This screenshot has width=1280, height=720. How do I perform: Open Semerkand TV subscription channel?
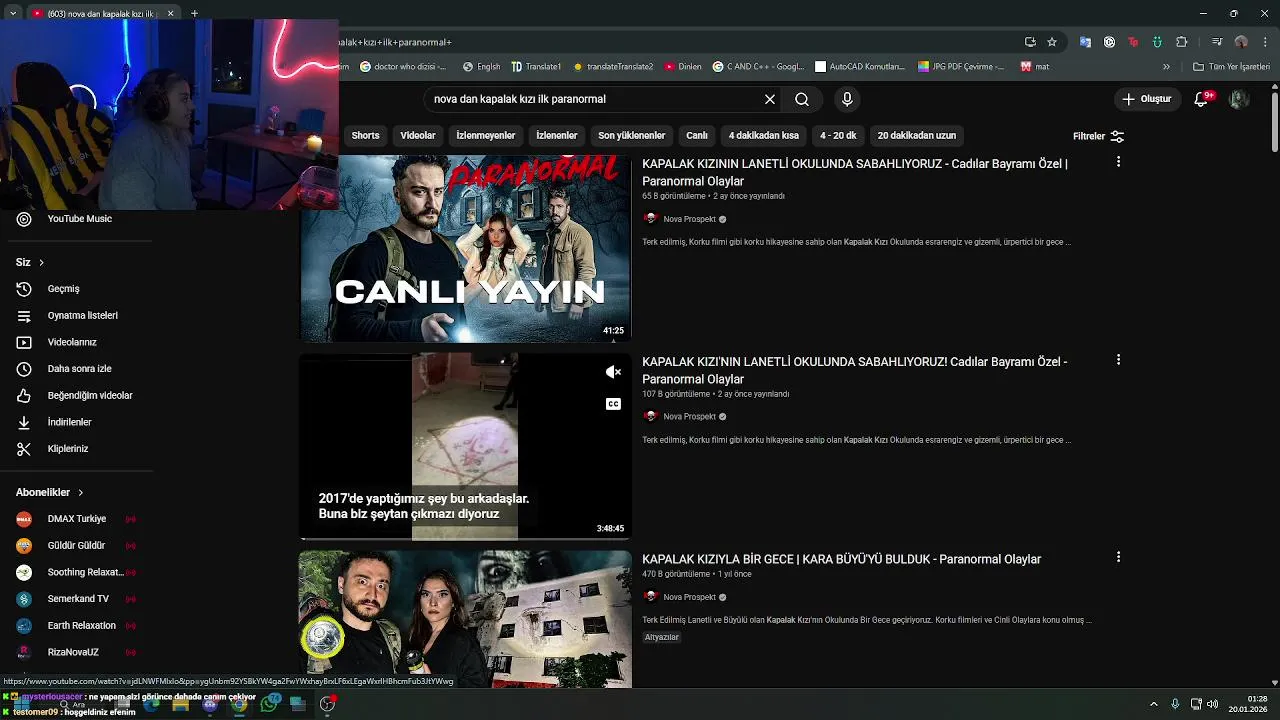click(76, 599)
